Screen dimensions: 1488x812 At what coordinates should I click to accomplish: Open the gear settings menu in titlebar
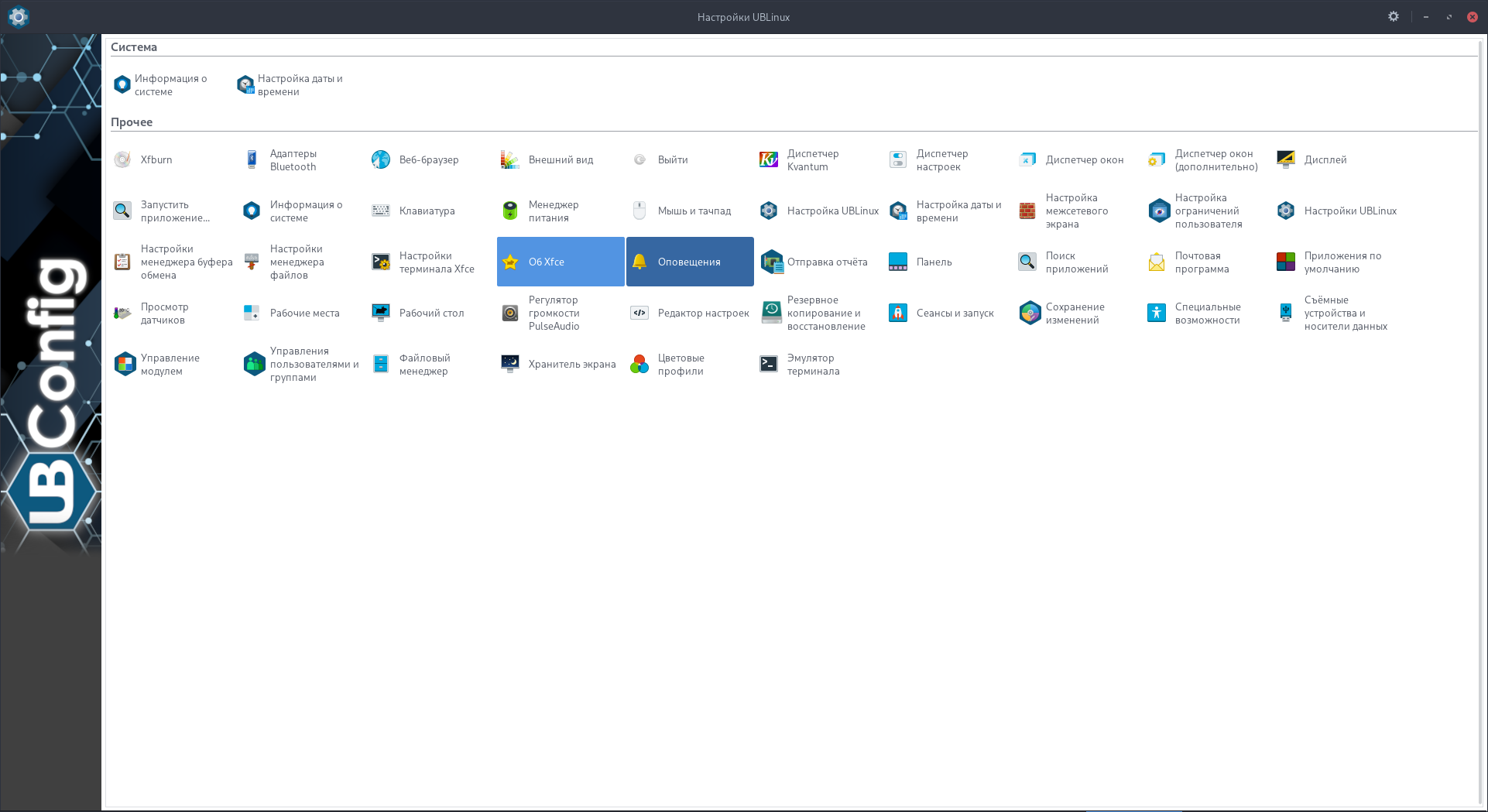[1393, 16]
